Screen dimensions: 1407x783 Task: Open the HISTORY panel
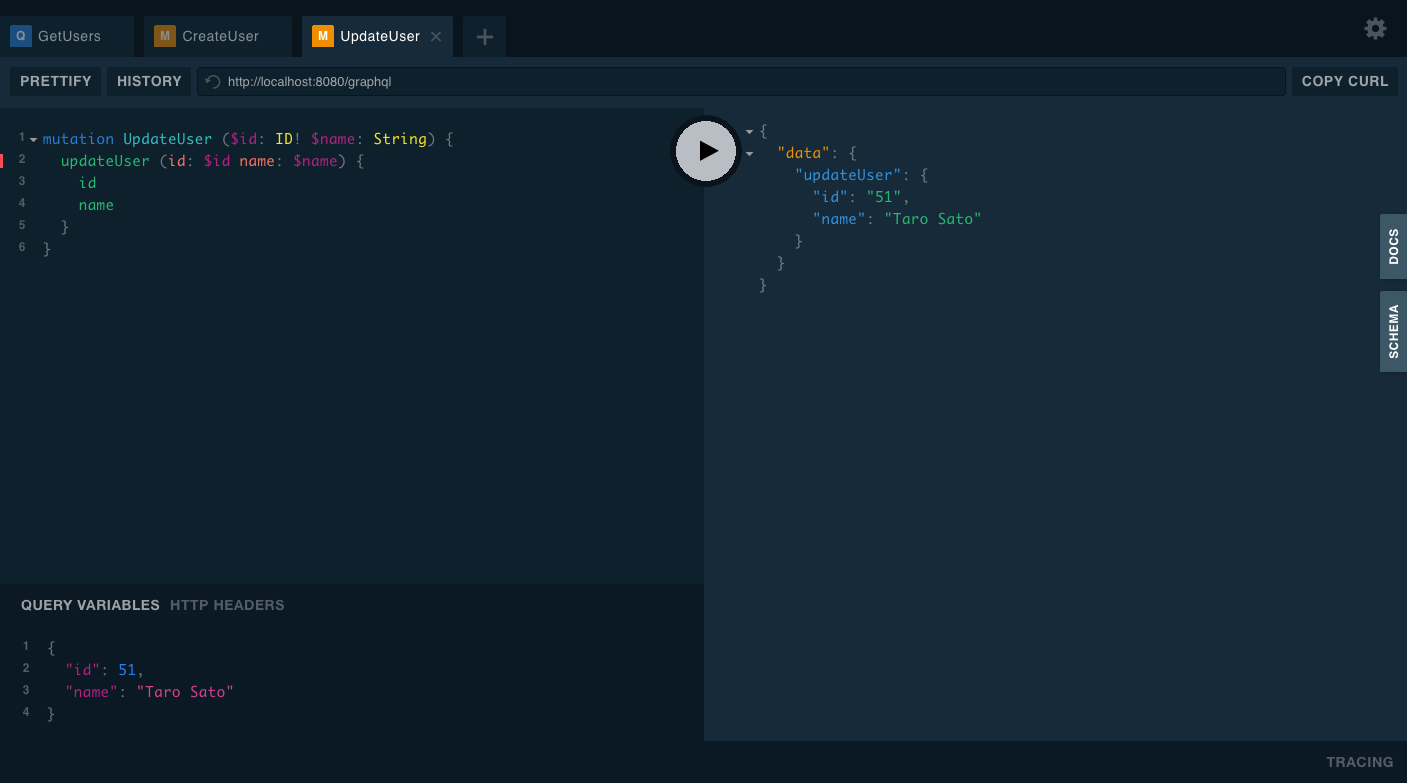[148, 81]
